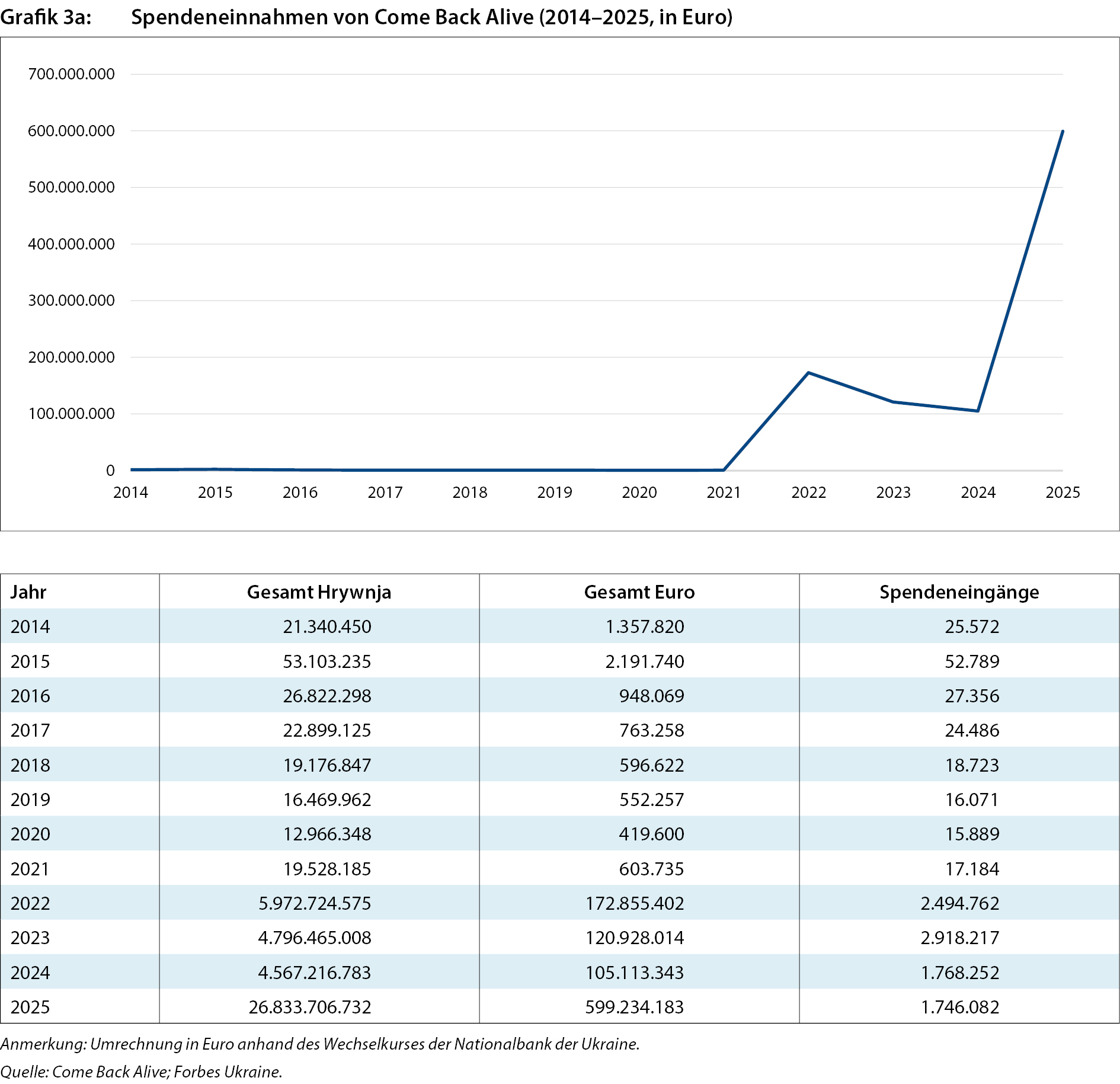Select the Euro value 599.234.183

tap(634, 1007)
